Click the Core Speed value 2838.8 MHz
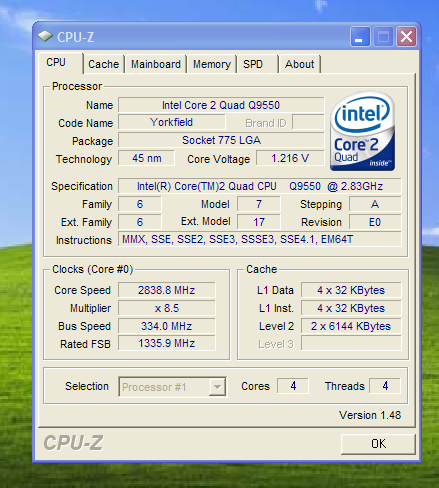Viewport: 439px width, 488px height. tap(167, 290)
